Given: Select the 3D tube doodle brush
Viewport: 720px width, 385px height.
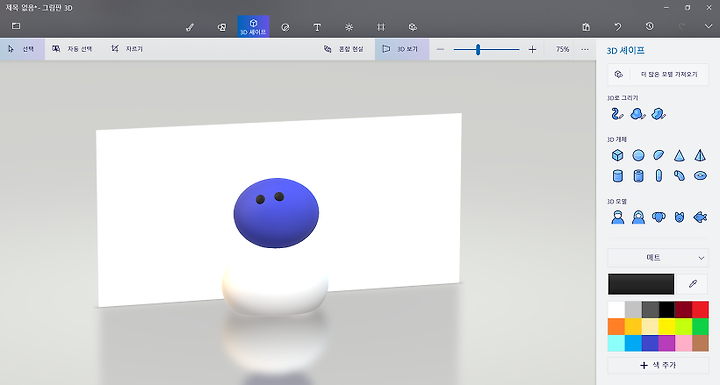Looking at the screenshot, I should [x=618, y=113].
